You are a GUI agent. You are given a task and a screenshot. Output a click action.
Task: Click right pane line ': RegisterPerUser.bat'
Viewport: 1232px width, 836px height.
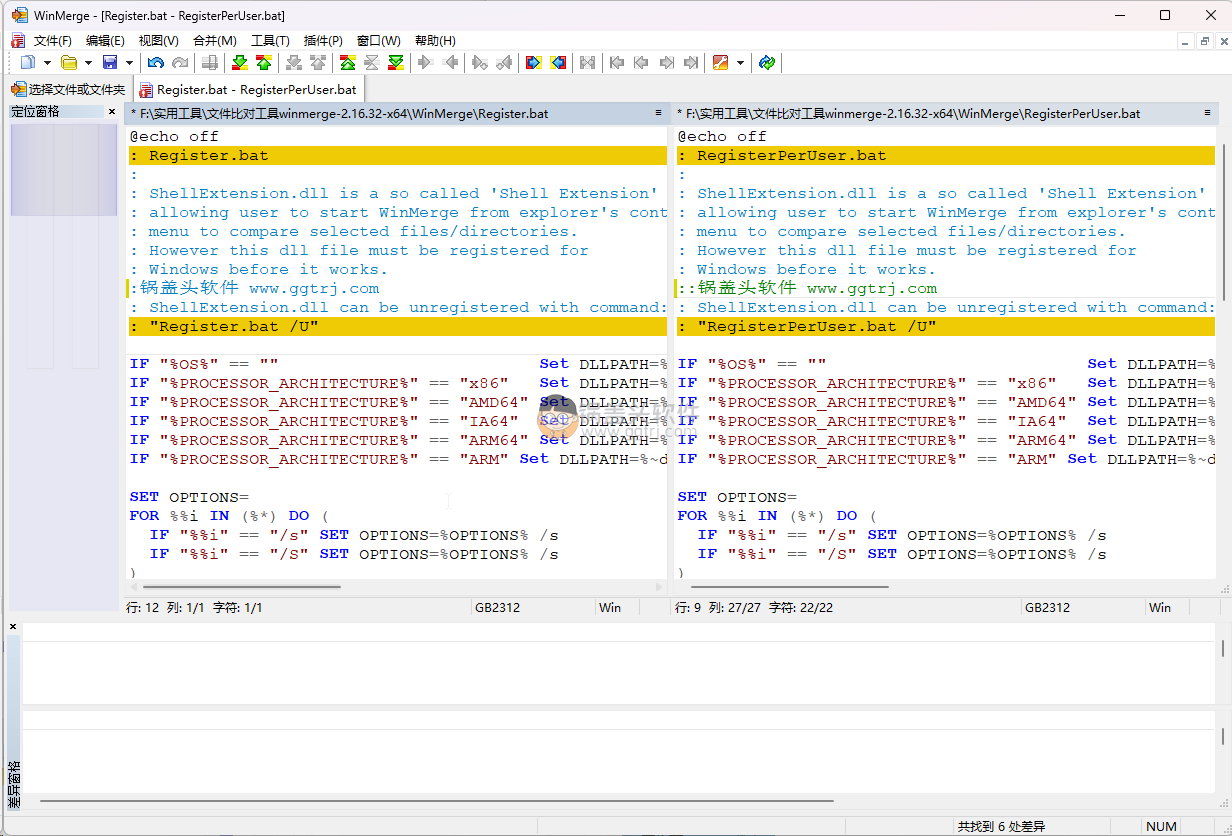tap(946, 155)
